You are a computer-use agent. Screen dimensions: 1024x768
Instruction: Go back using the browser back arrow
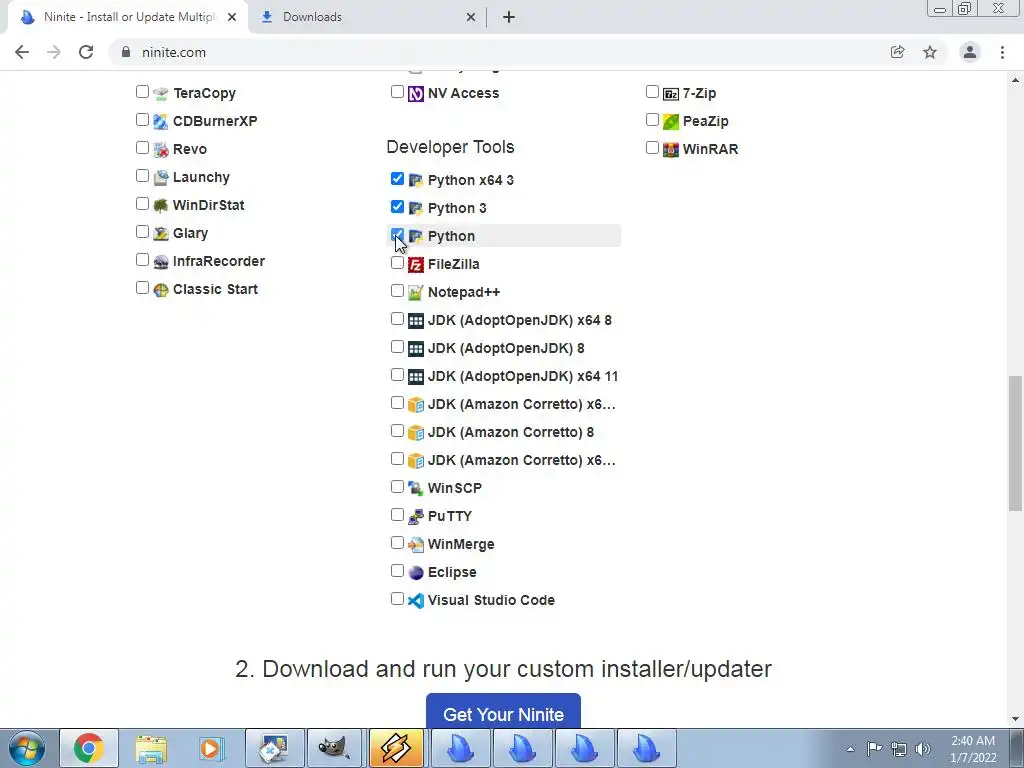click(22, 52)
